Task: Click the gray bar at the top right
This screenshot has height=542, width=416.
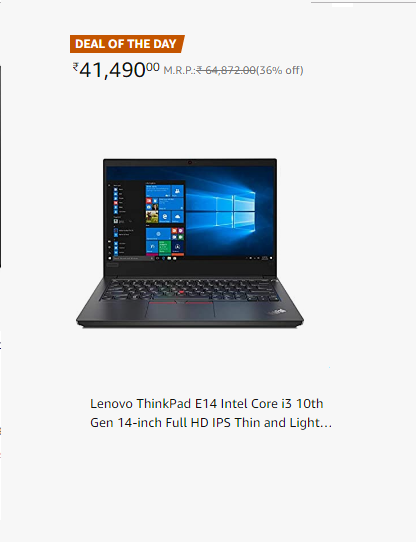Action: click(x=363, y=2)
